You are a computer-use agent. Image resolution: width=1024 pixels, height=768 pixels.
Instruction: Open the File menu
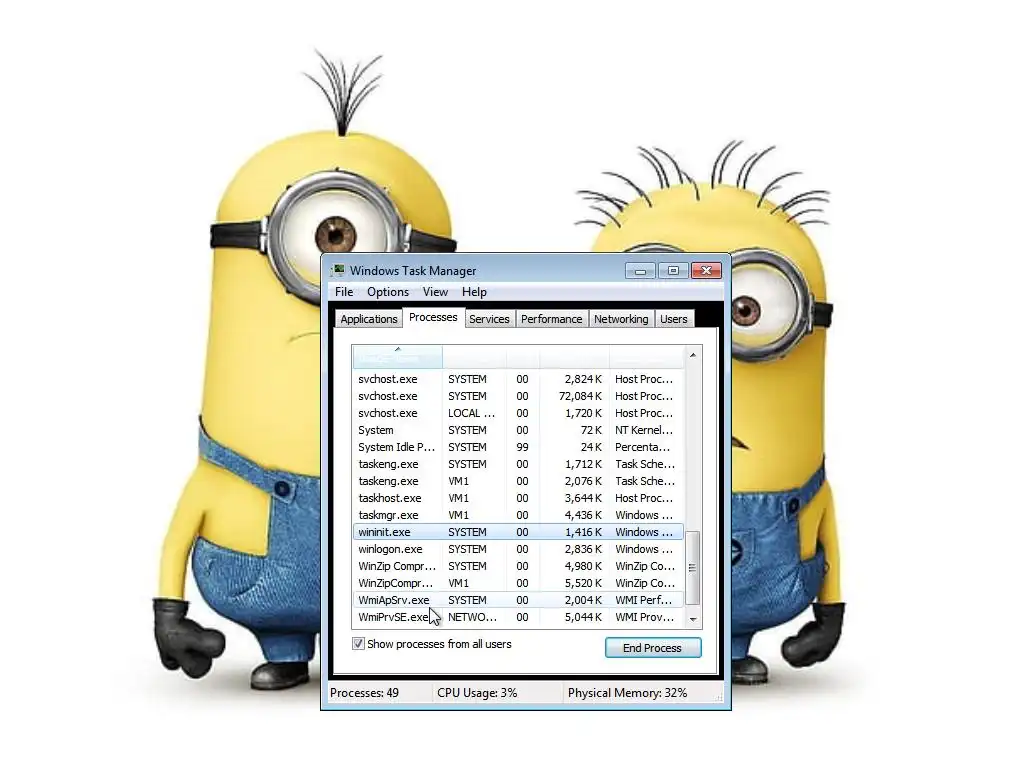[x=344, y=292]
